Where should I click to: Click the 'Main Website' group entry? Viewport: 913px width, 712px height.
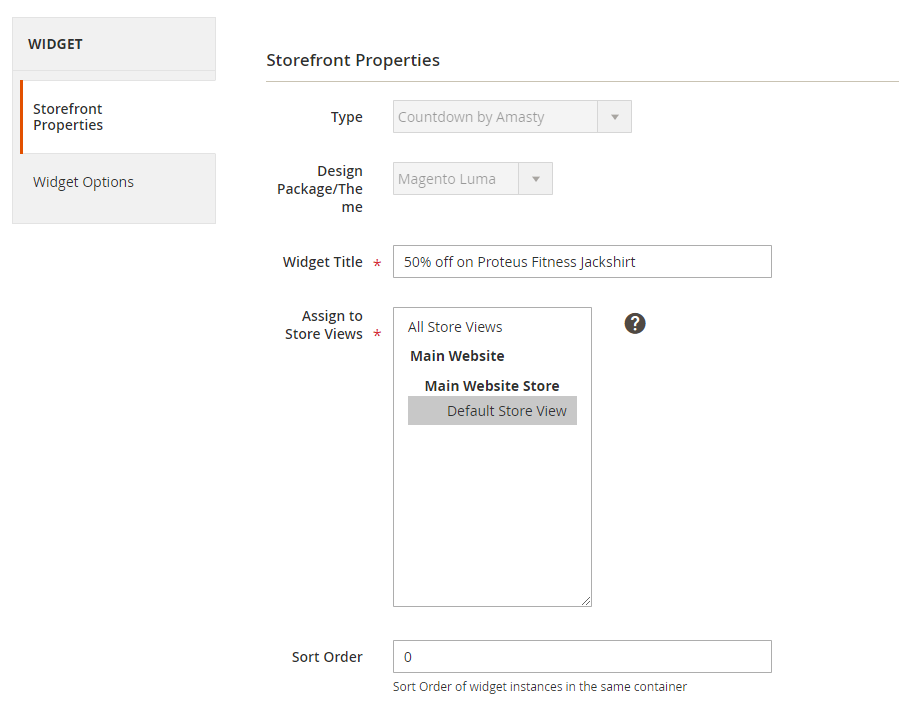(x=457, y=356)
